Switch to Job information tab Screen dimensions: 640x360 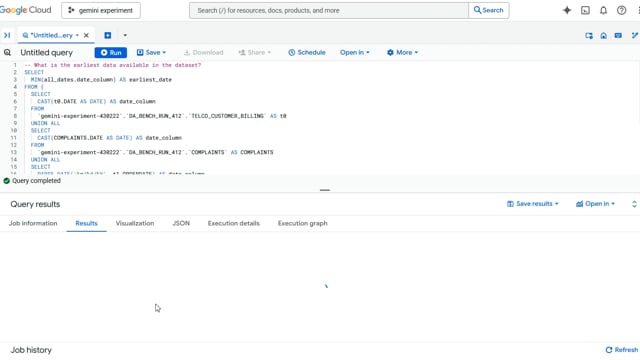(x=33, y=223)
